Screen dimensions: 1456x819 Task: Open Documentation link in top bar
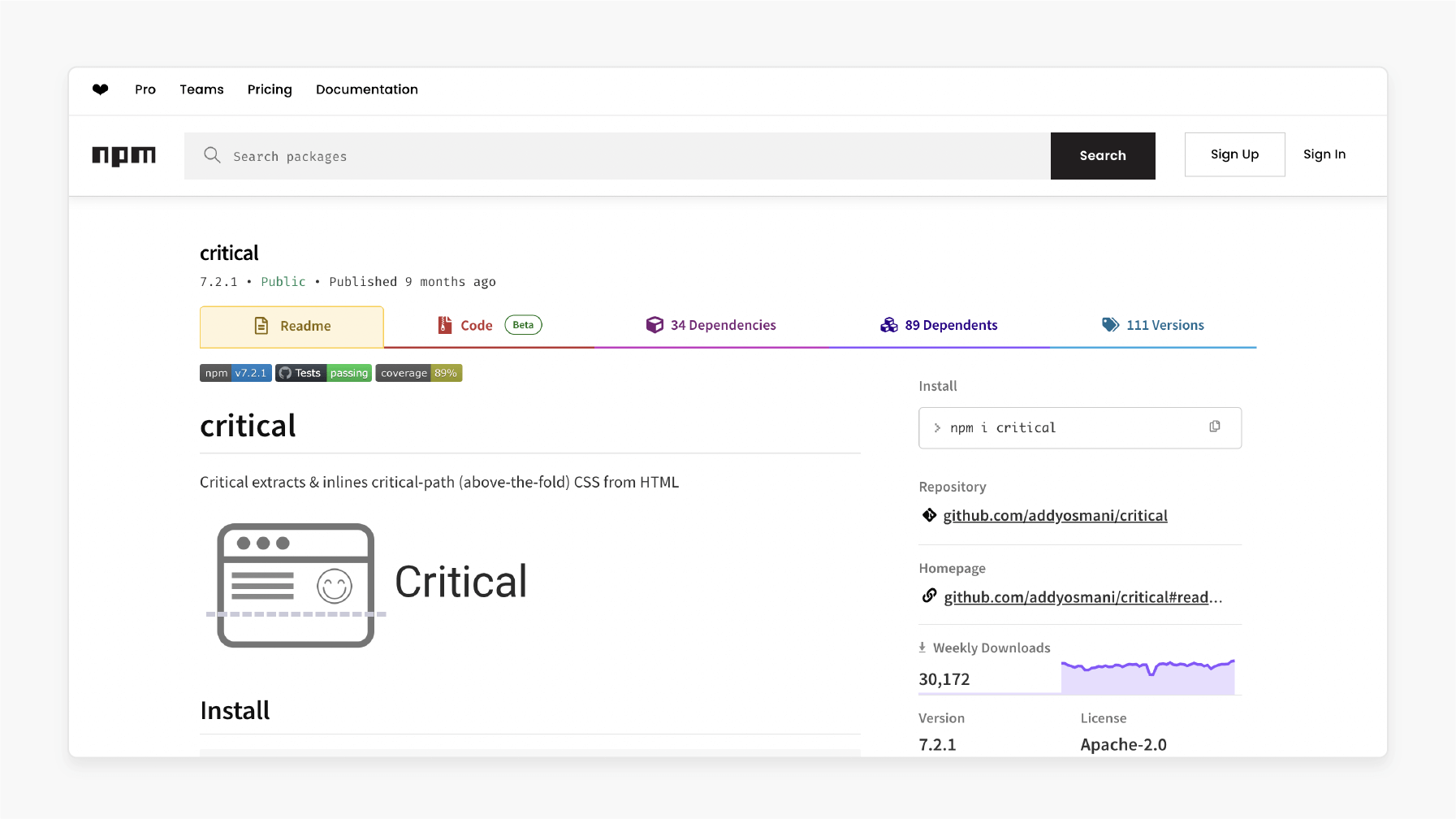click(367, 89)
